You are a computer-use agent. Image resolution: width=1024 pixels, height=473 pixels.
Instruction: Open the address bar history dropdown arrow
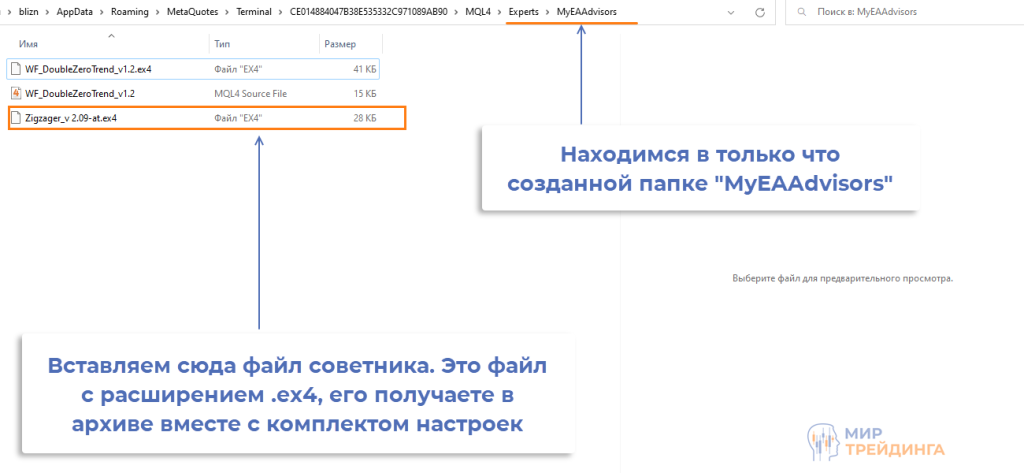[732, 12]
